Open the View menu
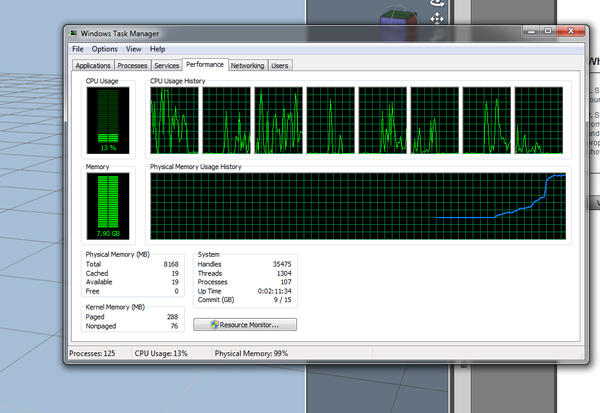This screenshot has height=413, width=600. 134,49
